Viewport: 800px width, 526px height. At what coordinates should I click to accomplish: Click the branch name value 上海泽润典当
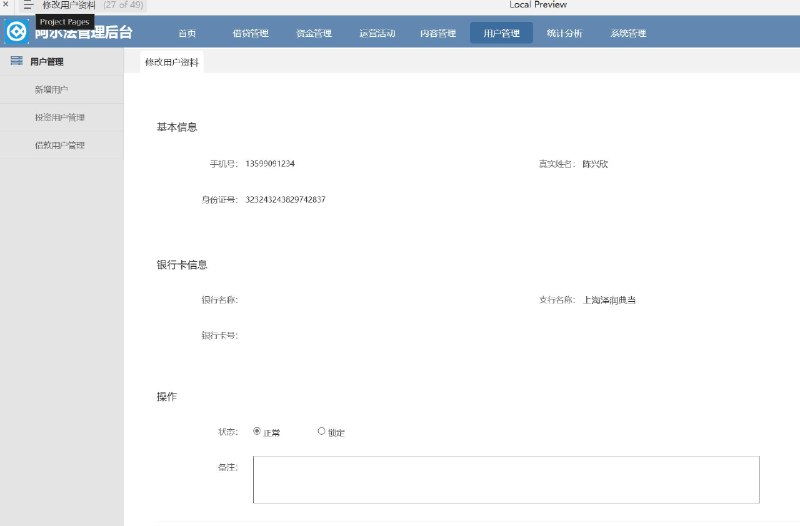pos(609,300)
